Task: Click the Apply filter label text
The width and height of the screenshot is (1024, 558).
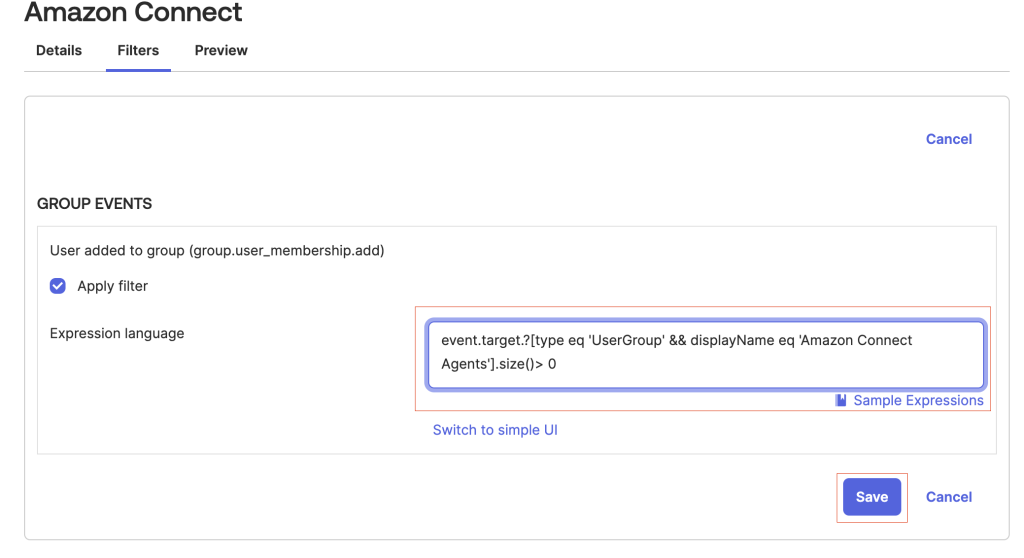Action: 112,286
